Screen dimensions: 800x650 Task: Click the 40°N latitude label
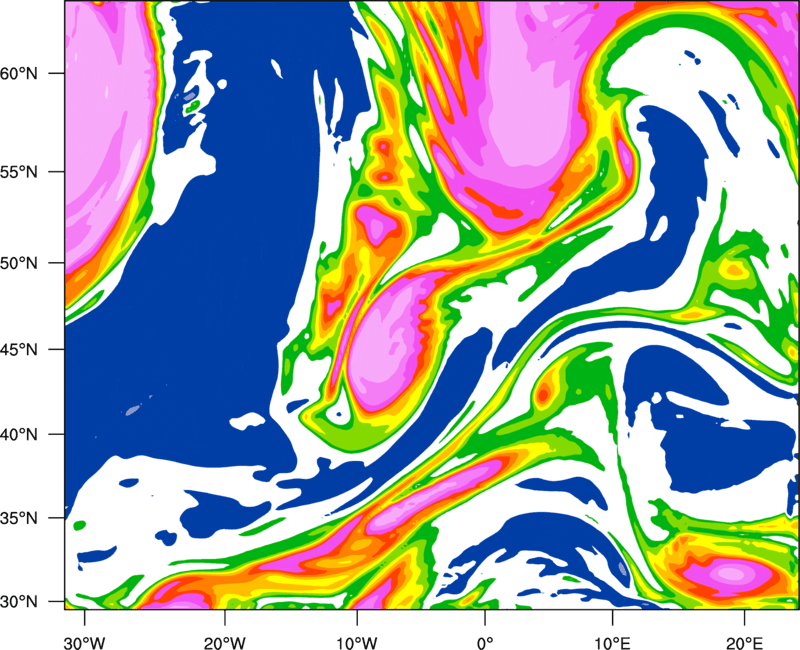pos(19,435)
